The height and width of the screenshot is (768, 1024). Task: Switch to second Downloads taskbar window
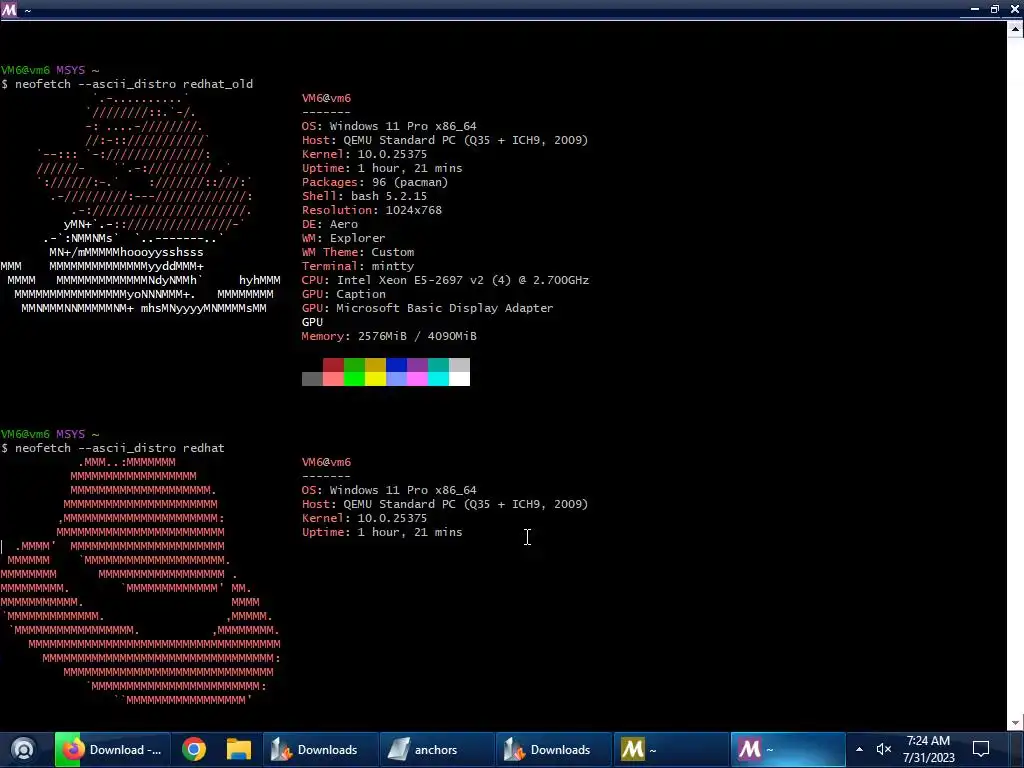click(554, 749)
